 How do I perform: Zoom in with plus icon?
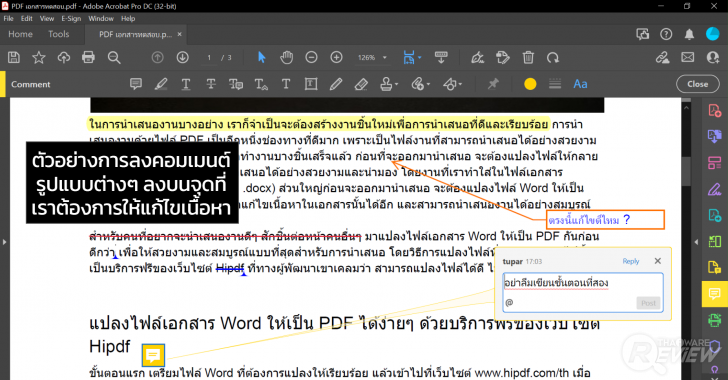(336, 58)
